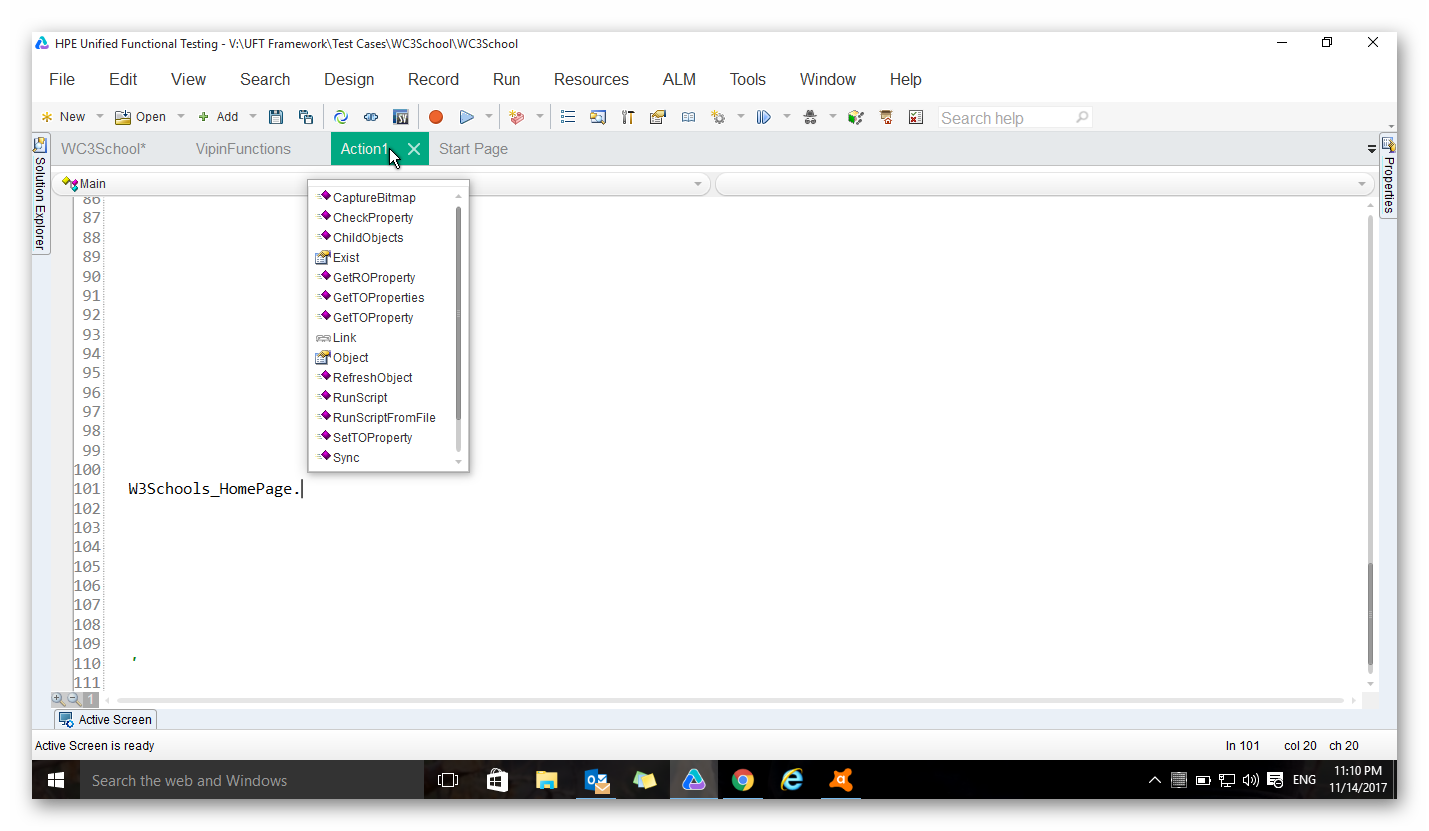The height and width of the screenshot is (831, 1429).
Task: Click in the Search help field
Action: click(x=1014, y=118)
